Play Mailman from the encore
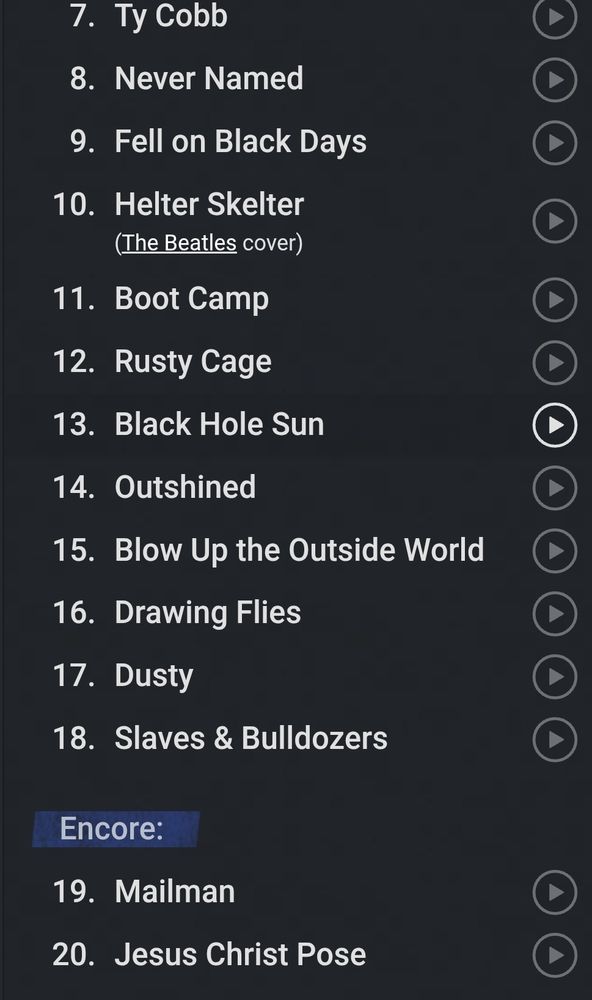This screenshot has height=1000, width=592. [554, 893]
